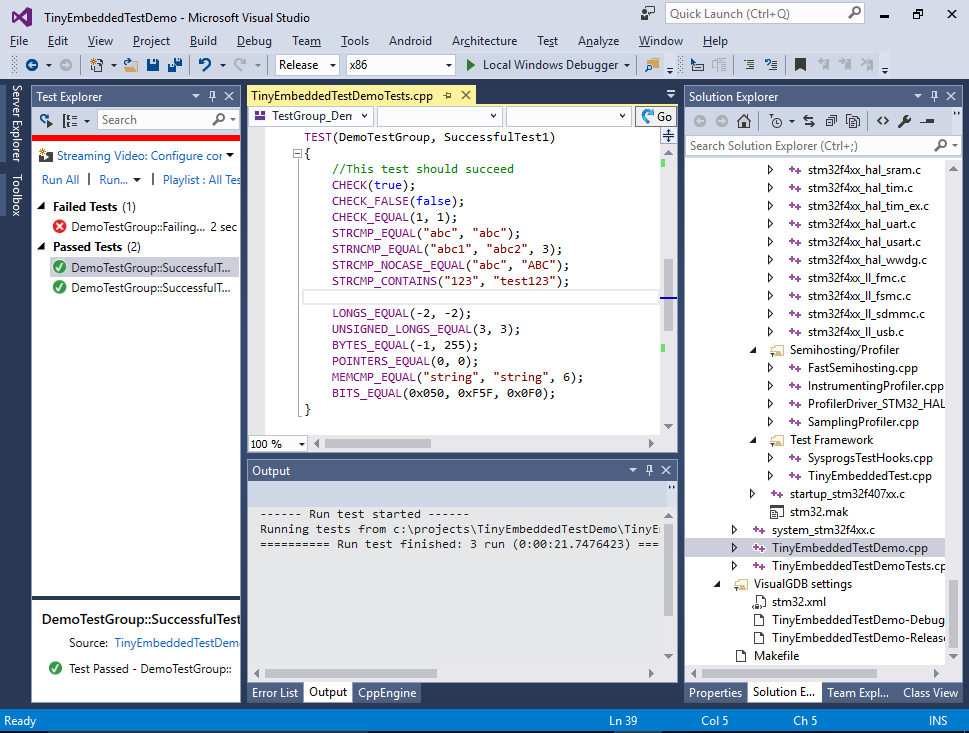This screenshot has width=969, height=733.
Task: Open the TestGroup_Den scope dropdown
Action: tap(365, 116)
